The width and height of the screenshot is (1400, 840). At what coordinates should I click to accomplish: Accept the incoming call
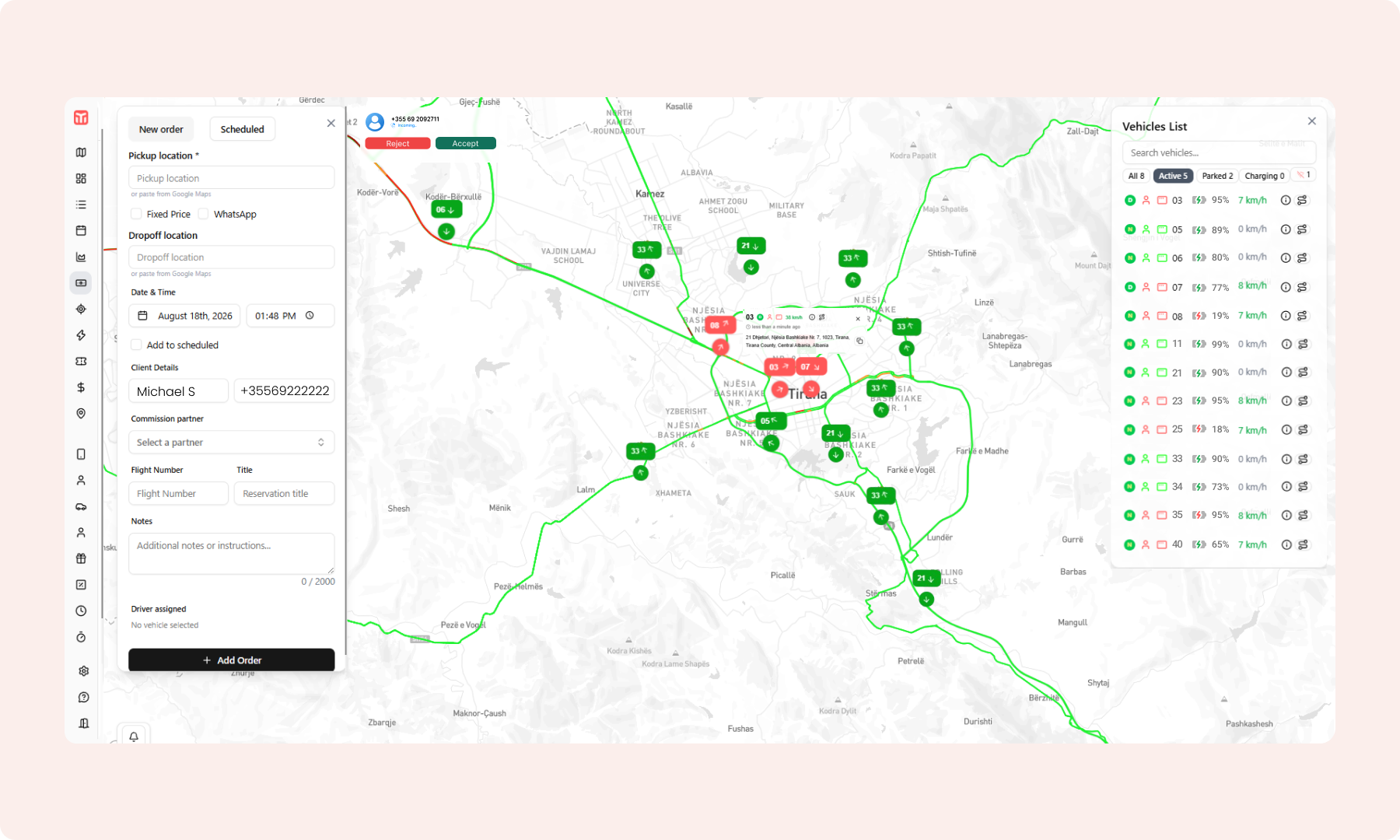[465, 143]
